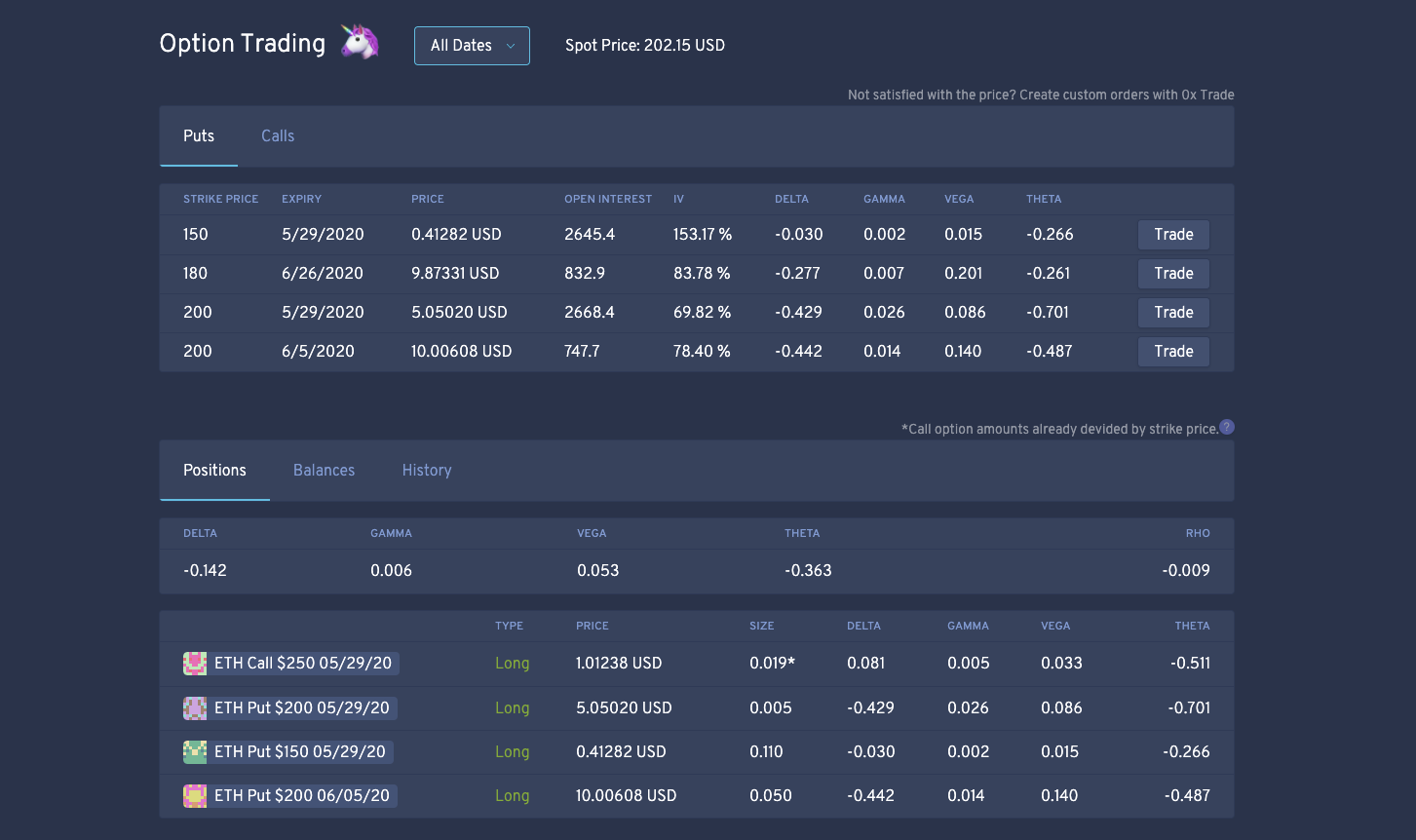1416x840 pixels.
Task: Click the open interest 2668.4 value
Action: pos(590,313)
